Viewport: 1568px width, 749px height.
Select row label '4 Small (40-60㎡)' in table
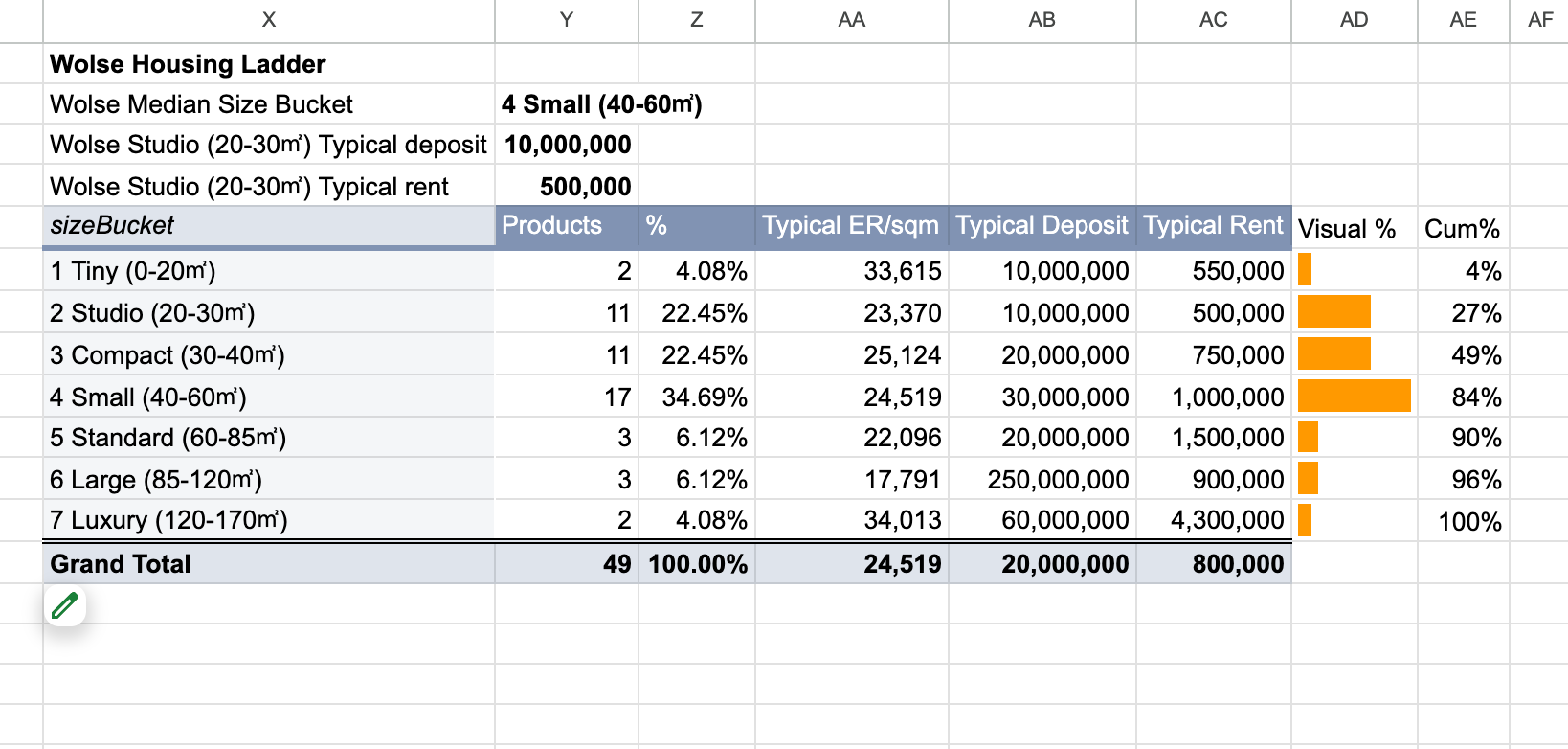[x=269, y=397]
